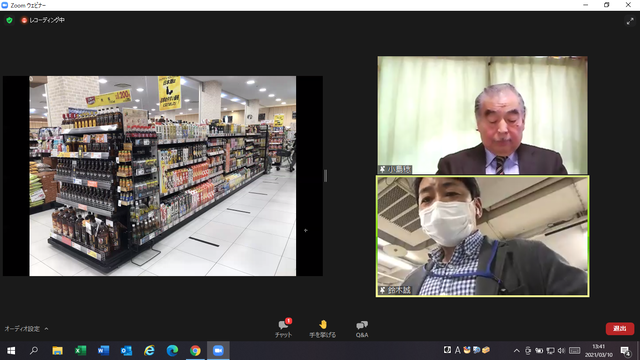This screenshot has width=640, height=360.
Task: Click the IME pad tray icon left of A
Action: 447,350
